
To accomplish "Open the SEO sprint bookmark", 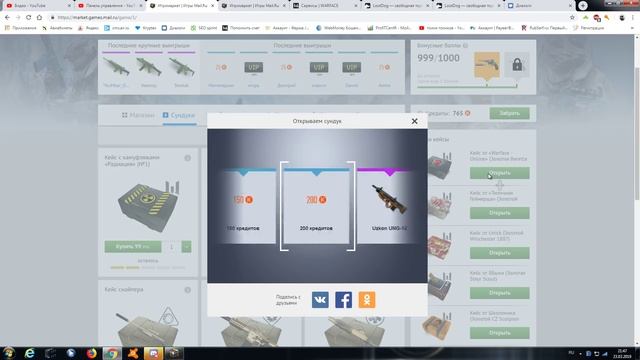I will (203, 28).
